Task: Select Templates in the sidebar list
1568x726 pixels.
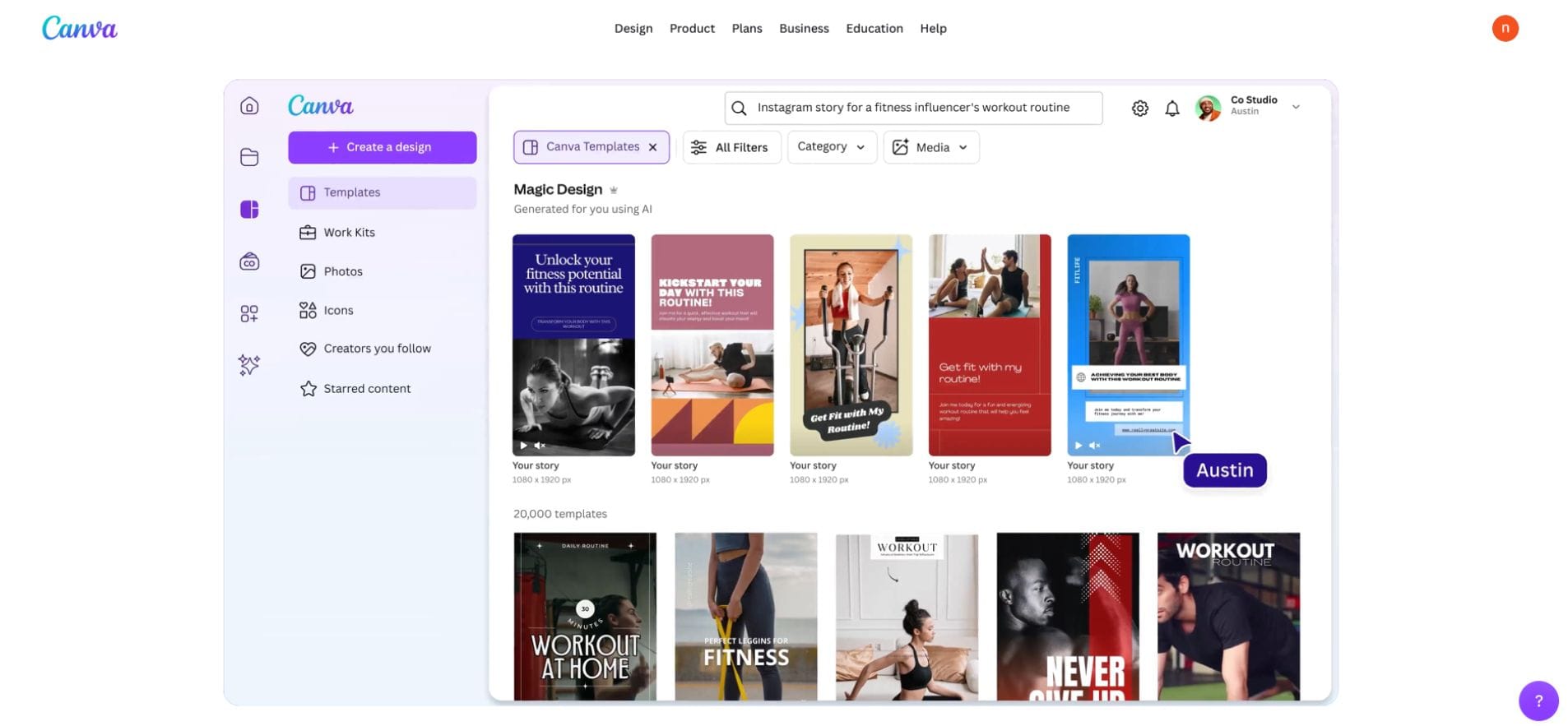Action: tap(382, 192)
